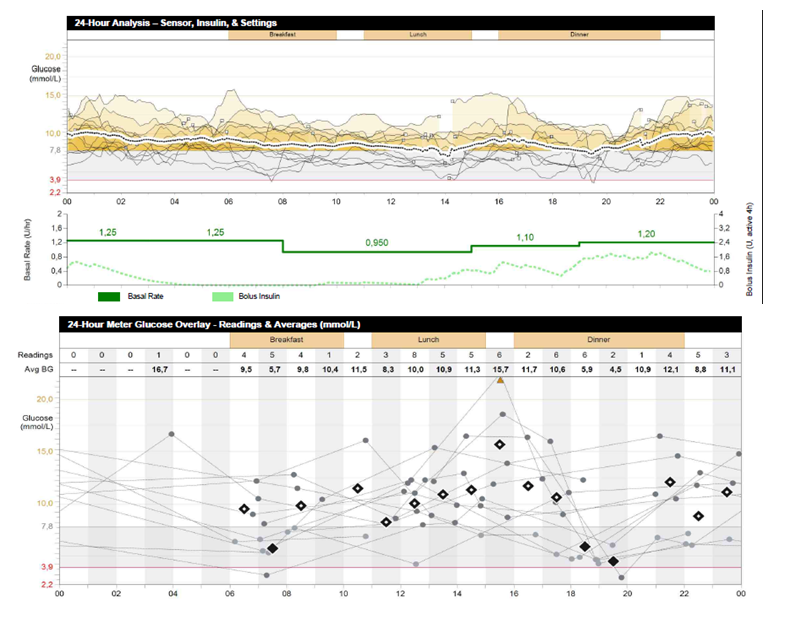
Task: Click the 24-Hour Analysis title bar
Action: (390, 21)
